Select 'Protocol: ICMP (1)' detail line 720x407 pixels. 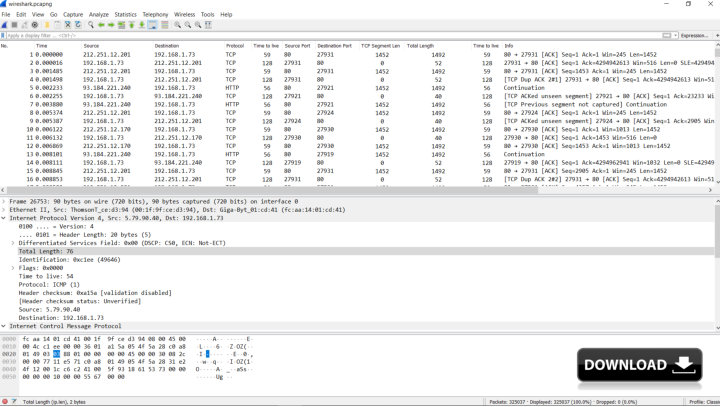[x=49, y=285]
